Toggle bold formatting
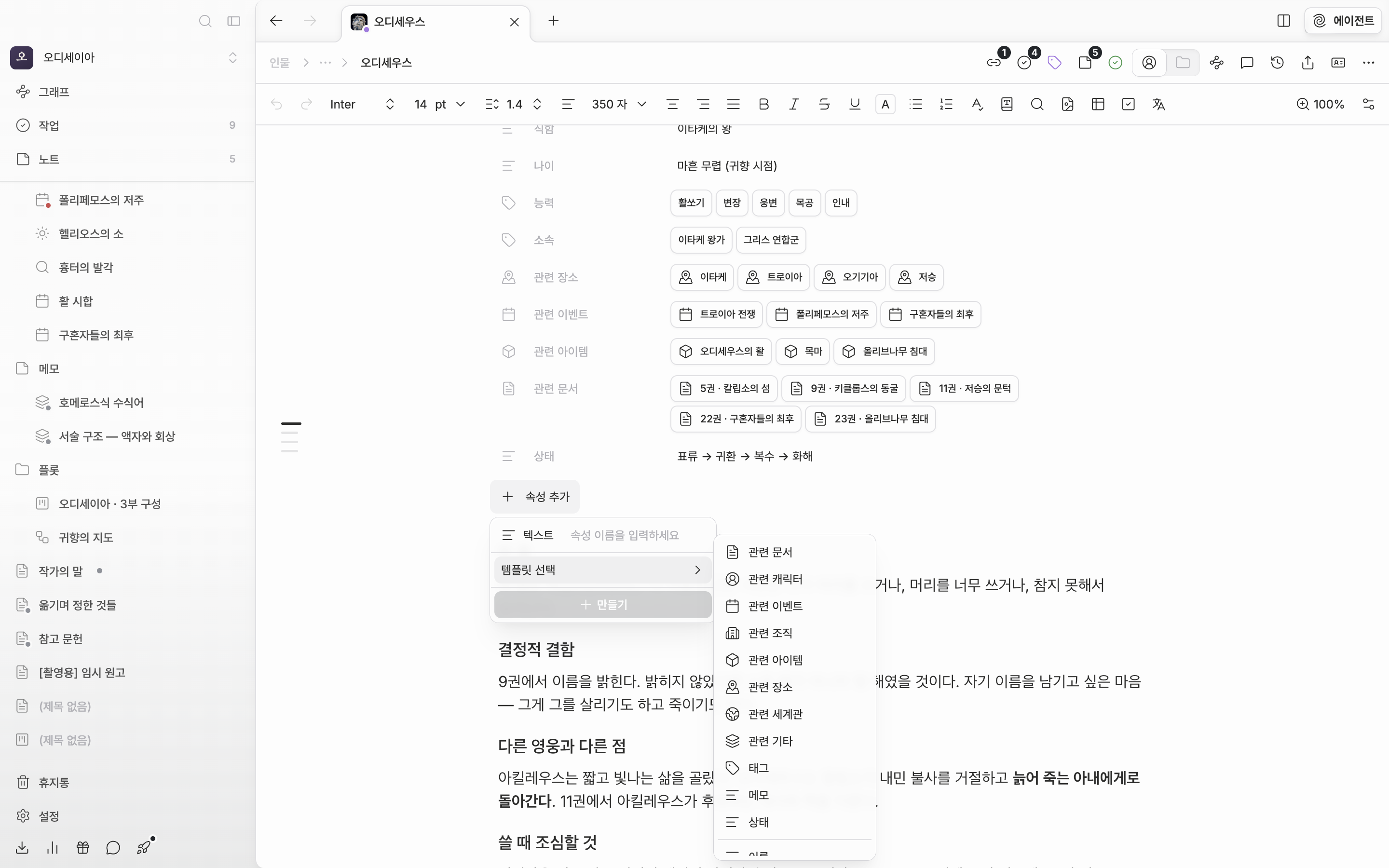1389x868 pixels. [x=763, y=104]
